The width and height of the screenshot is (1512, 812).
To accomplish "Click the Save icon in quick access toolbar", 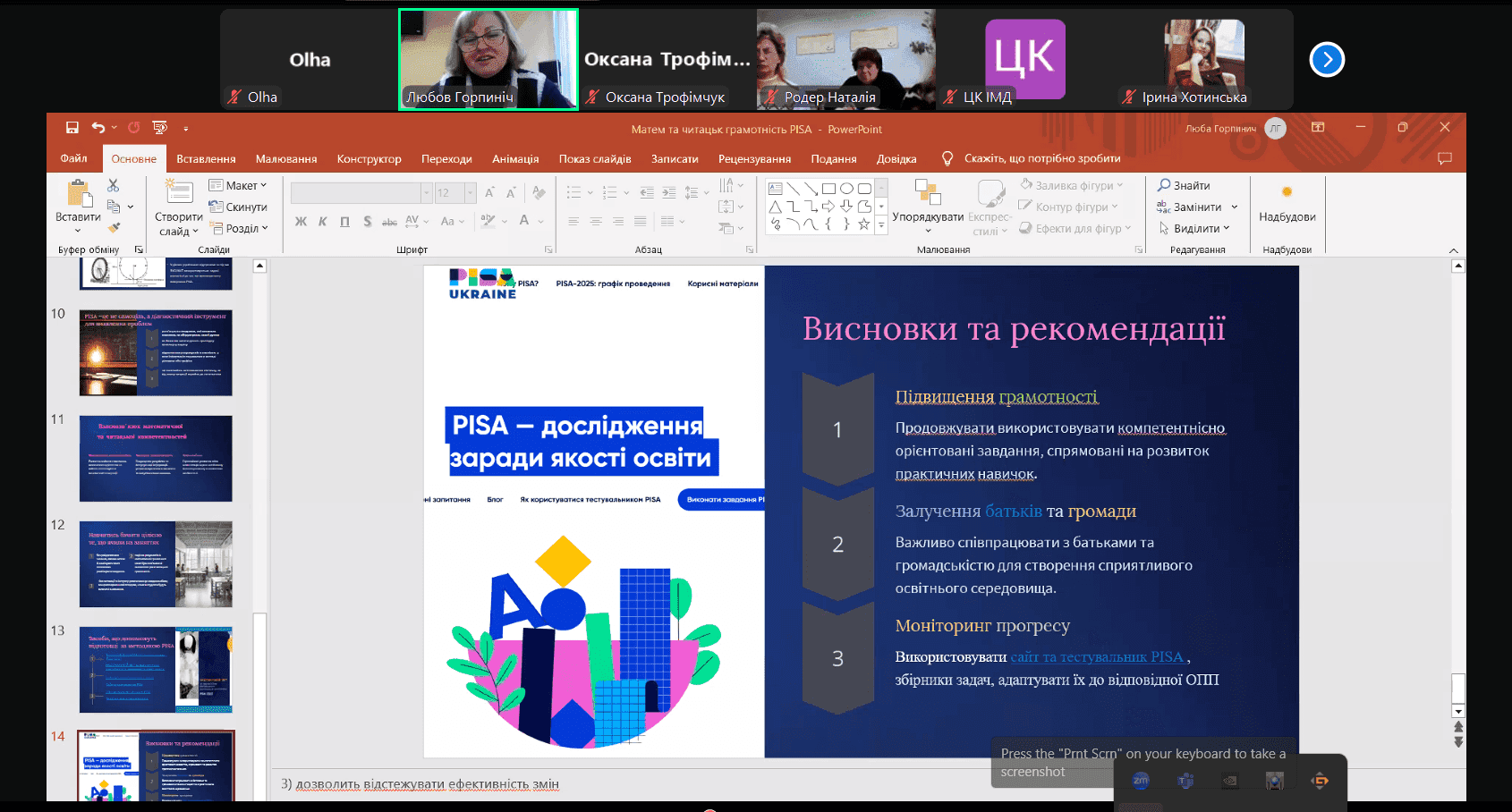I will point(72,128).
